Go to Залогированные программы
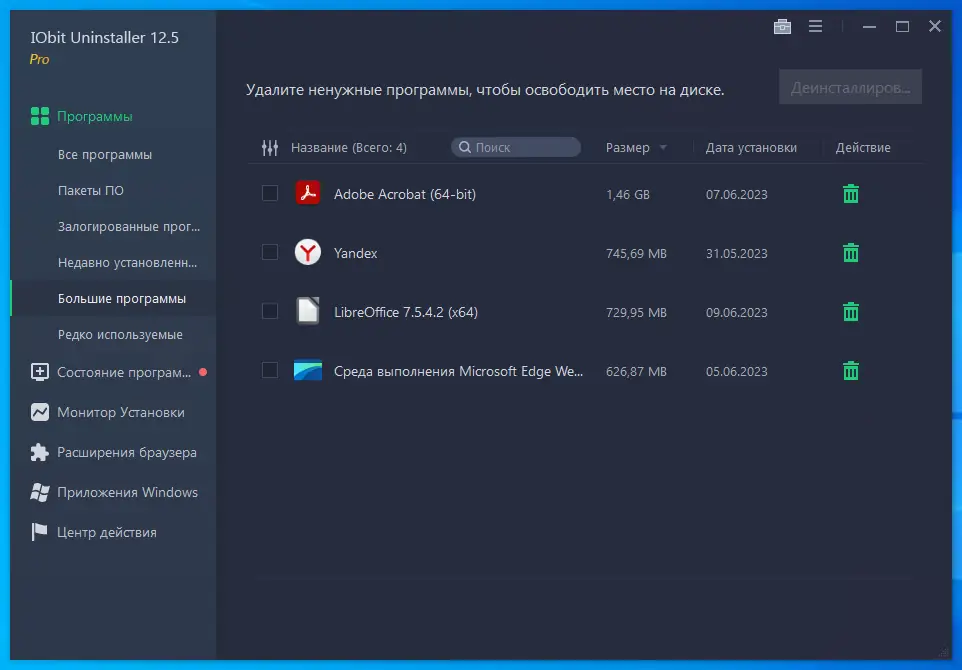The image size is (962, 670). pyautogui.click(x=129, y=226)
